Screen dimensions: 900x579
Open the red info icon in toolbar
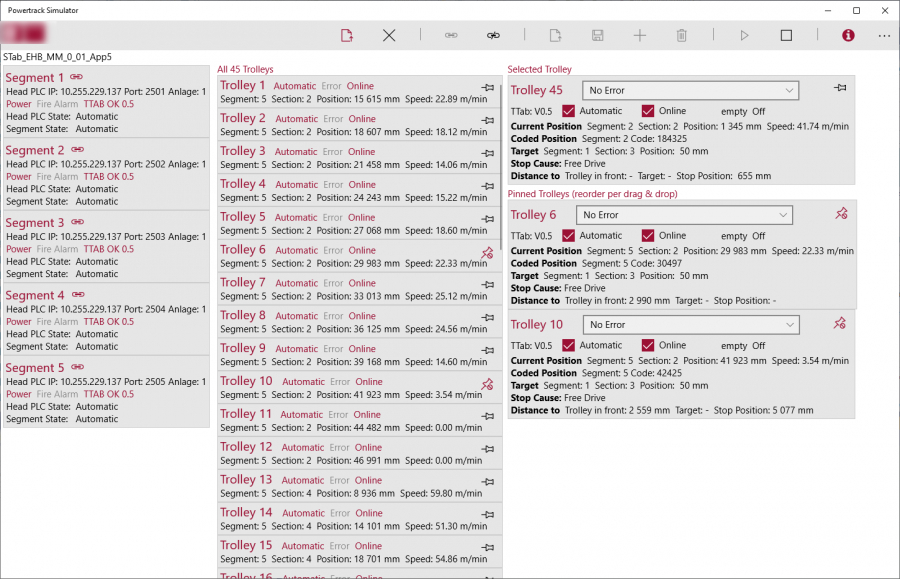(x=848, y=35)
